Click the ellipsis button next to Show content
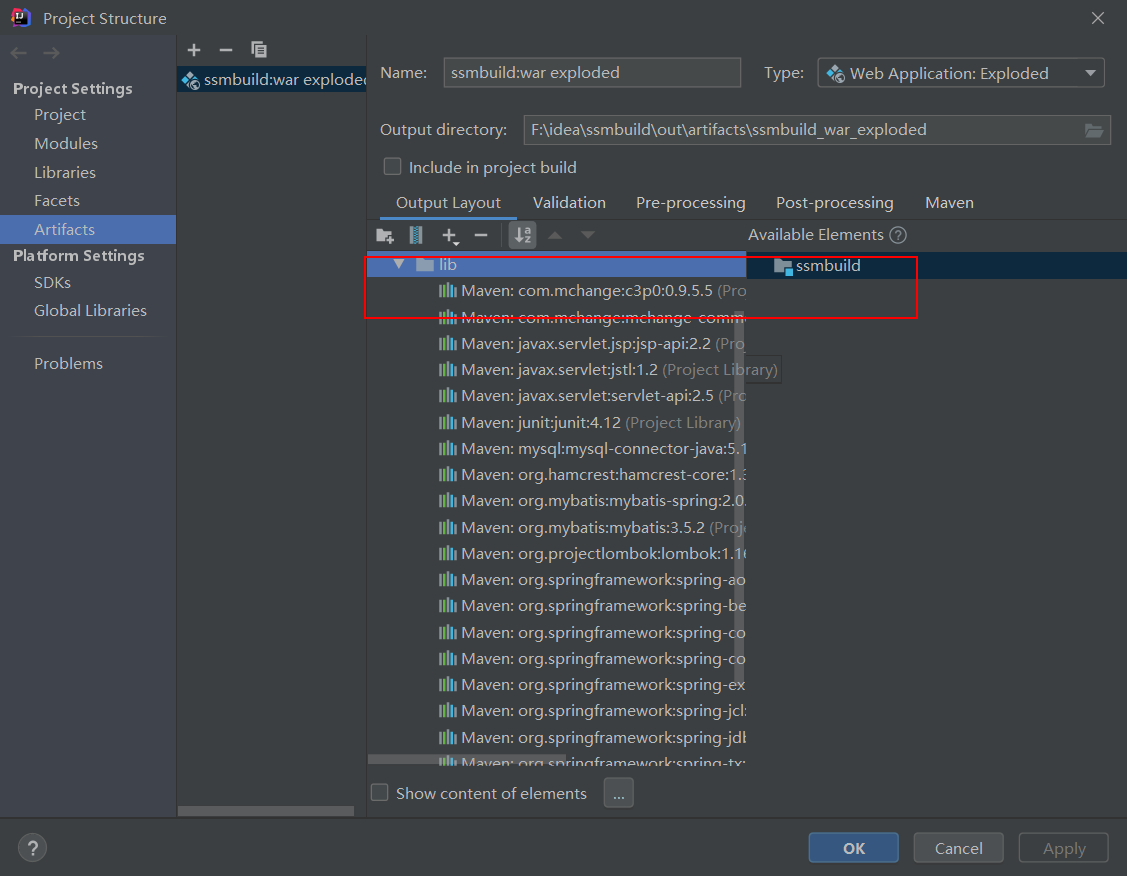 (619, 793)
